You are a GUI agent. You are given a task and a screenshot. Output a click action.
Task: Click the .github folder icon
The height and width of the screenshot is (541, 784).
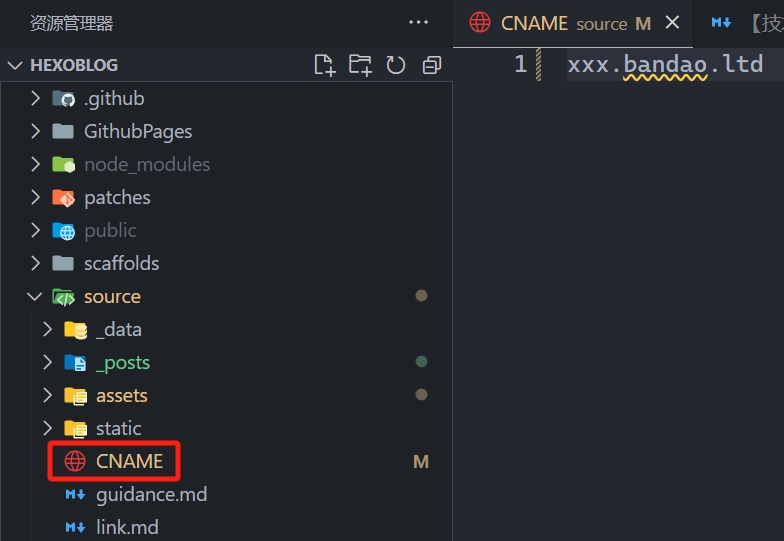63,98
